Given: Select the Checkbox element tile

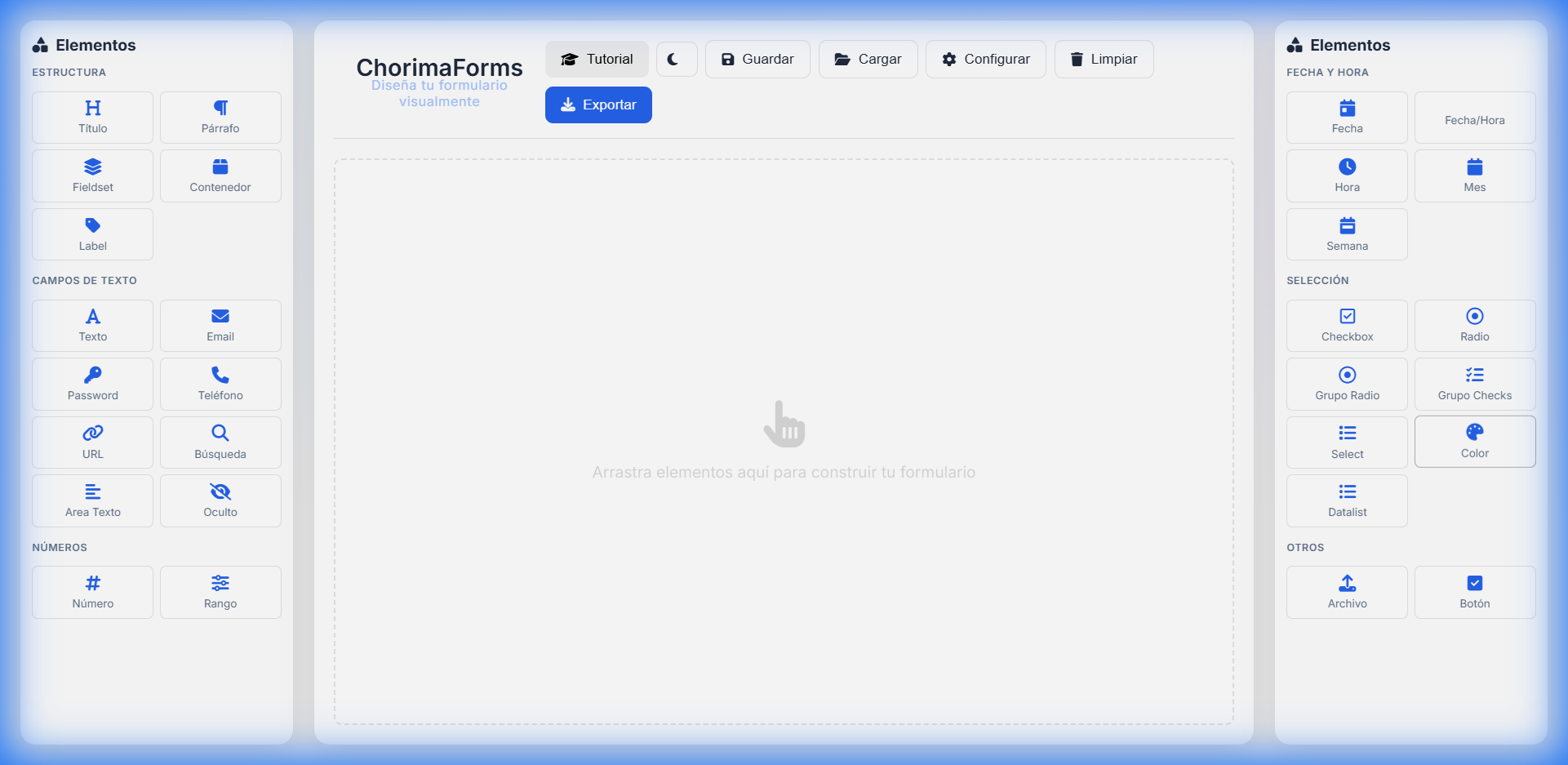Looking at the screenshot, I should 1346,326.
